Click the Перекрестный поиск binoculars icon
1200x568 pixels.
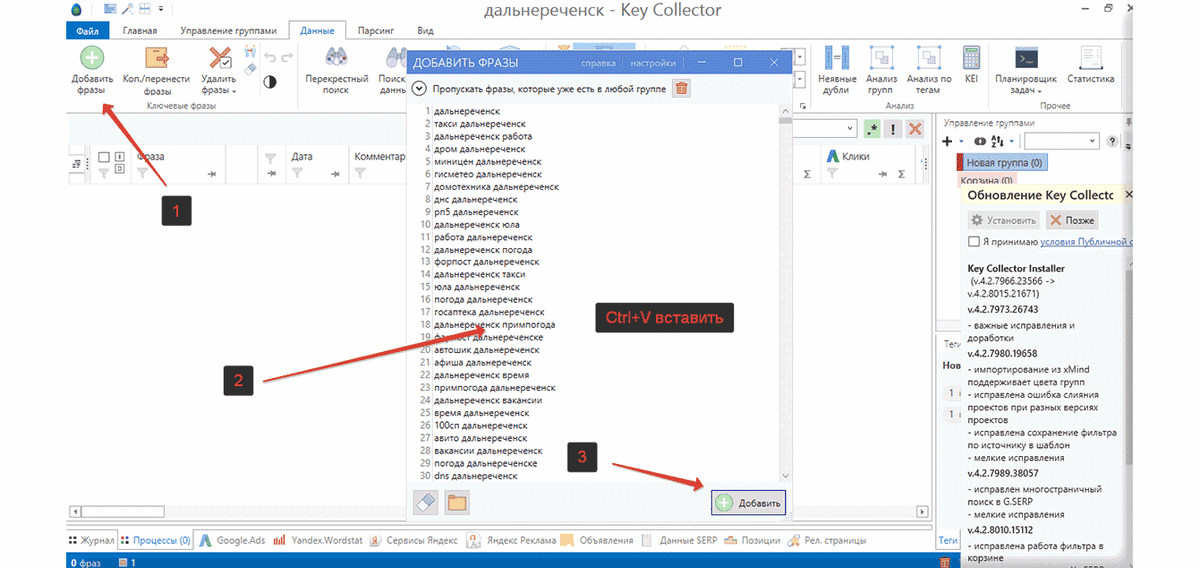pyautogui.click(x=336, y=59)
